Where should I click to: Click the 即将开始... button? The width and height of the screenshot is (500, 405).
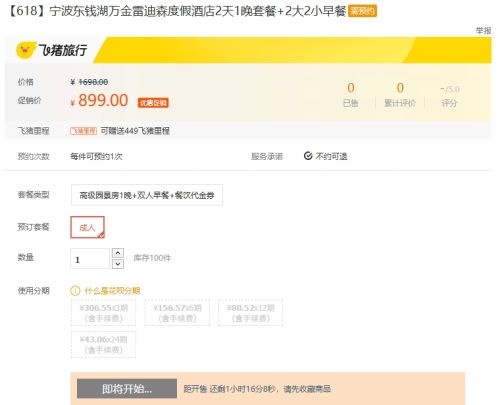click(x=127, y=389)
